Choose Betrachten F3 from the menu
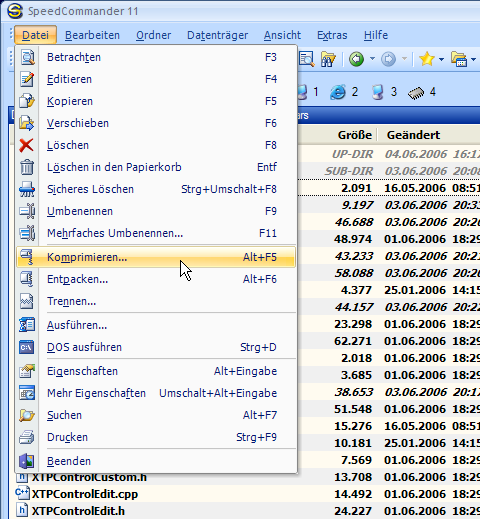 tap(156, 57)
